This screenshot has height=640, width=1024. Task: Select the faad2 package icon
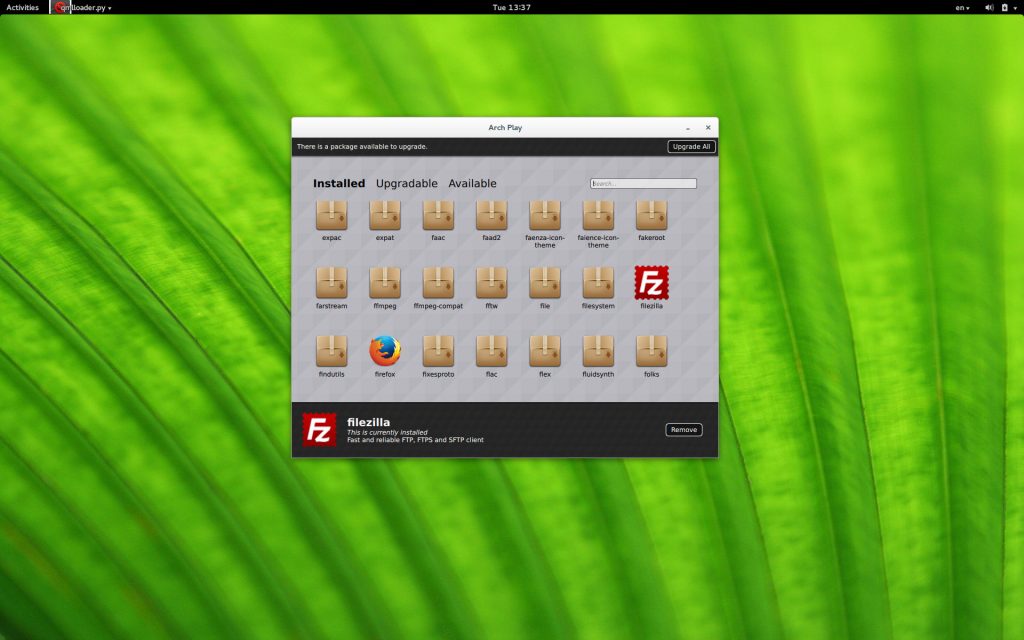point(492,216)
